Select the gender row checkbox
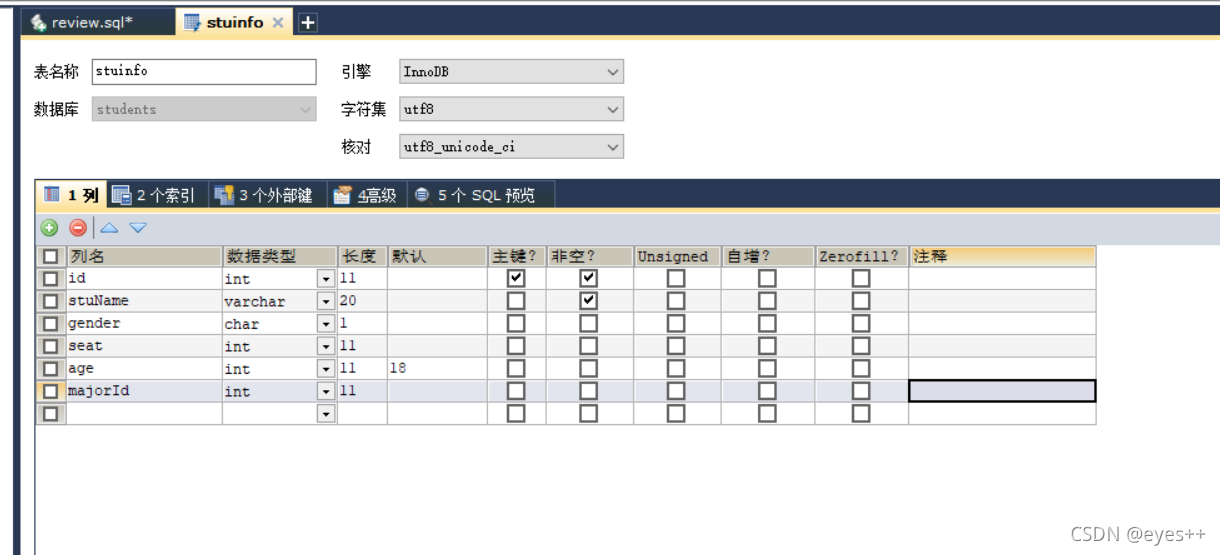 pos(50,324)
